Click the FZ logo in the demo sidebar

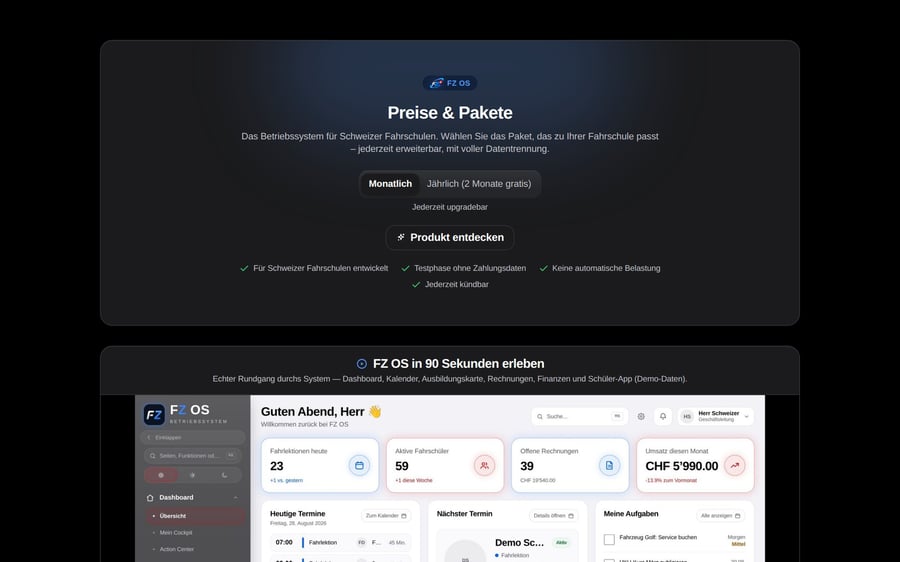click(x=154, y=414)
